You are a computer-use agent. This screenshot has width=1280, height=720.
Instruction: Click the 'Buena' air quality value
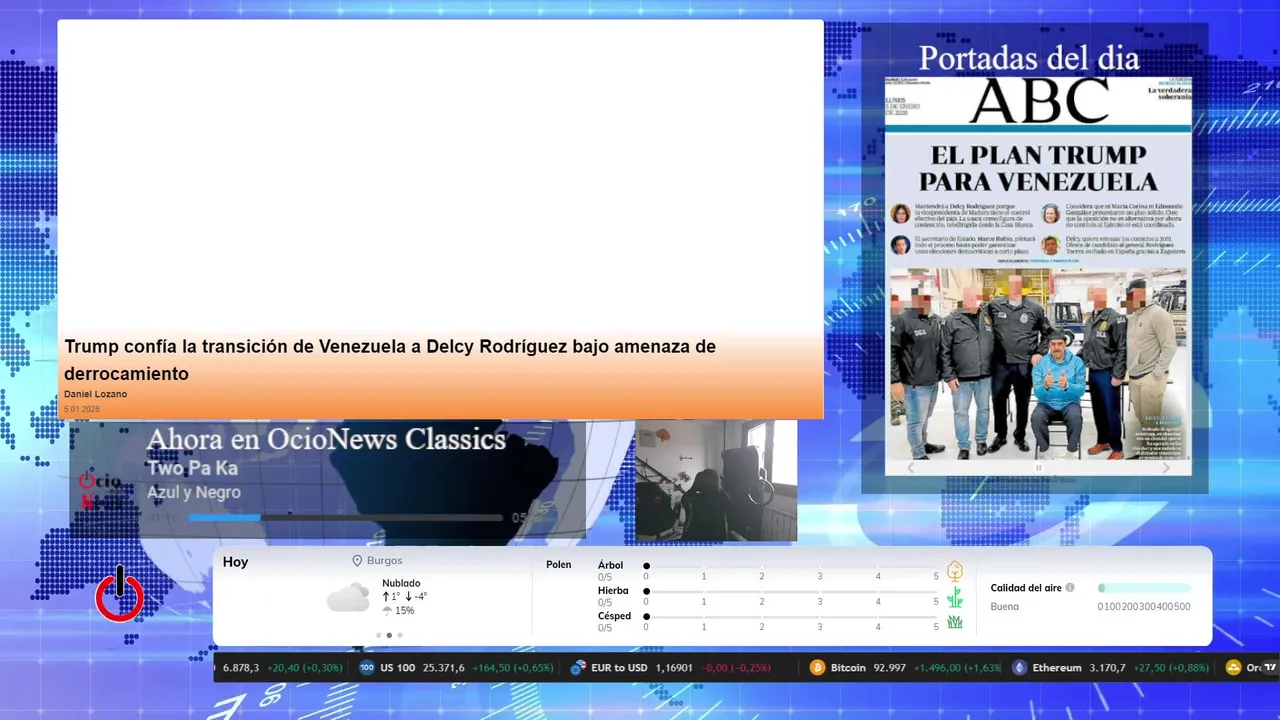pyautogui.click(x=1005, y=607)
